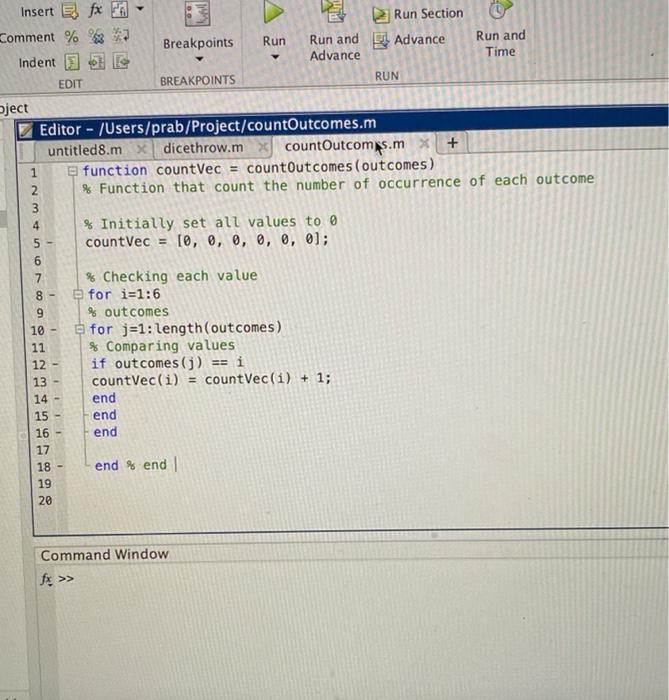The width and height of the screenshot is (669, 700).
Task: Add a new editor tab with plus button
Action: pos(452,143)
